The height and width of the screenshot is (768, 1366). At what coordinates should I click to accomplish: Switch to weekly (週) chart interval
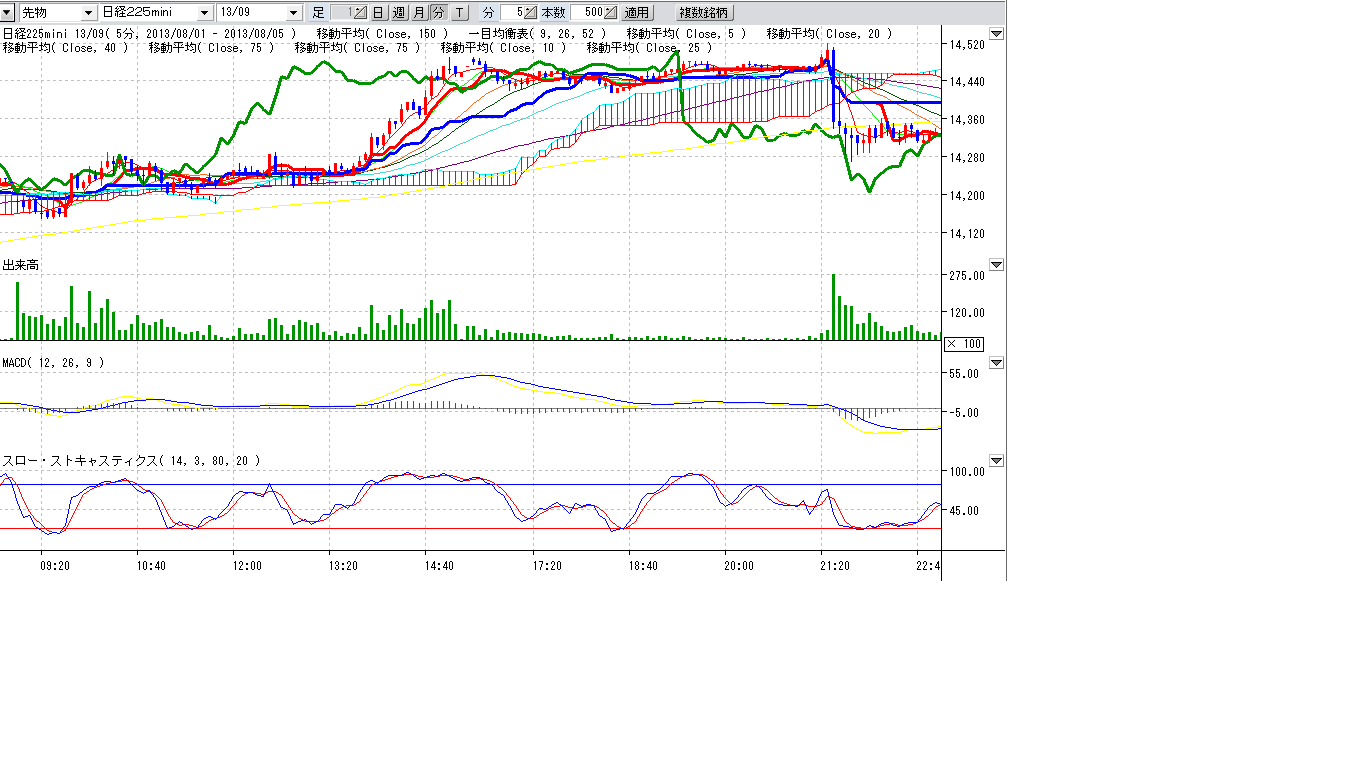(398, 13)
